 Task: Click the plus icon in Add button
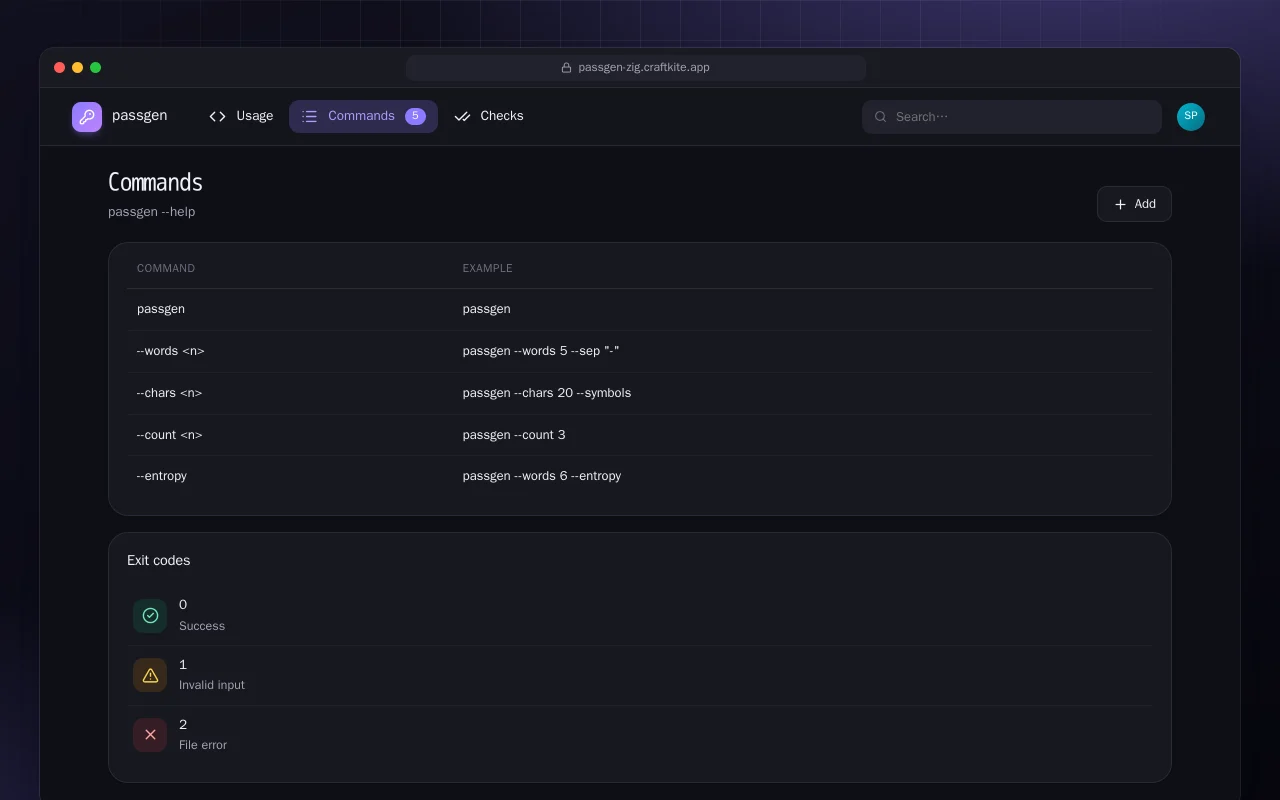coord(1120,204)
